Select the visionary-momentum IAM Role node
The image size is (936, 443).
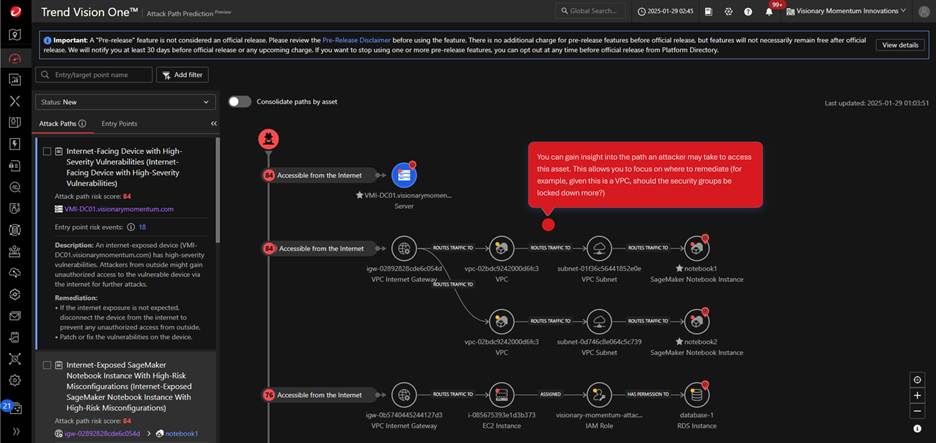coord(599,395)
